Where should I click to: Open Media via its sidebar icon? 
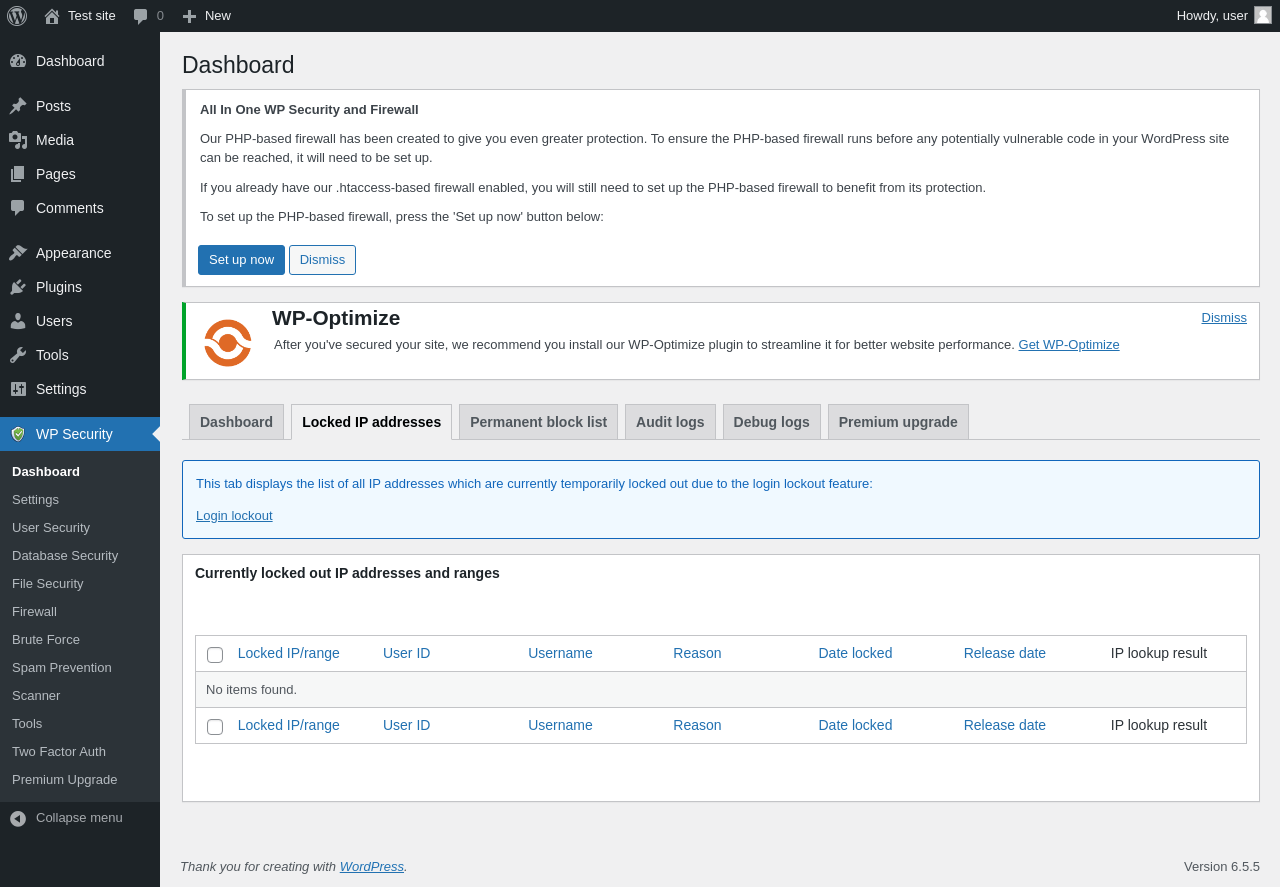[x=18, y=140]
